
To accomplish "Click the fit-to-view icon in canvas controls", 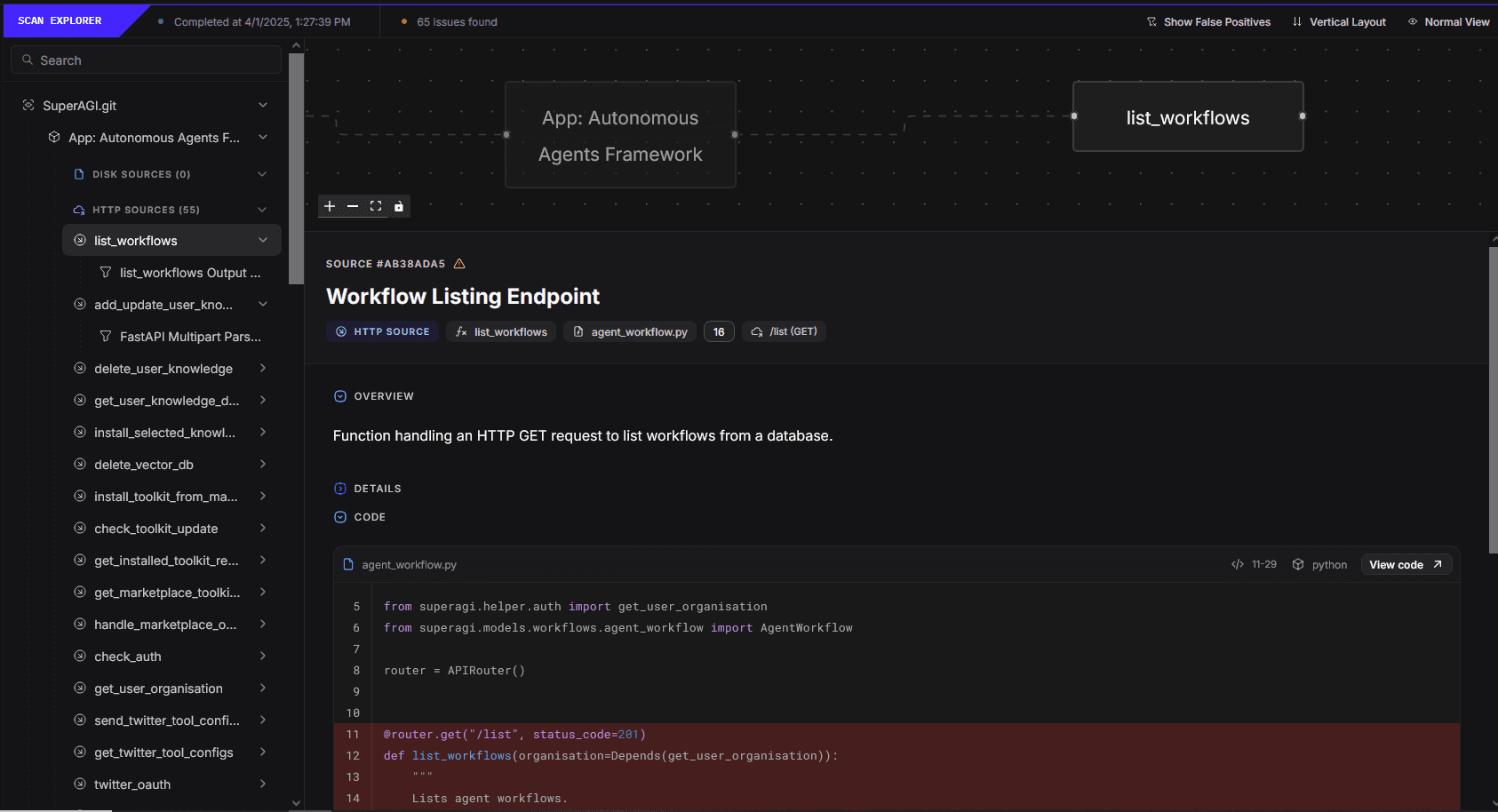I will 376,206.
